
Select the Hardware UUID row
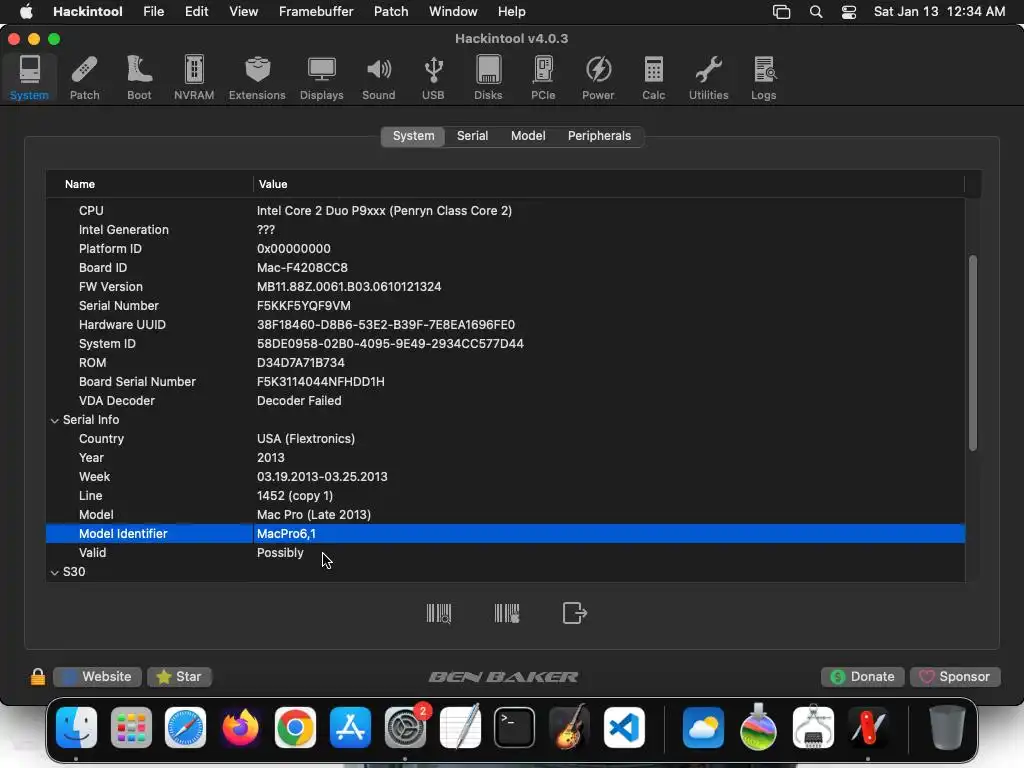505,325
